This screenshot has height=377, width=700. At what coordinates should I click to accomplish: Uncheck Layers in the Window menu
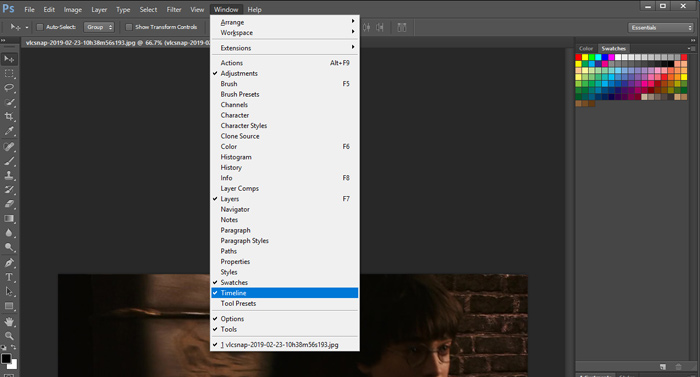(284, 199)
